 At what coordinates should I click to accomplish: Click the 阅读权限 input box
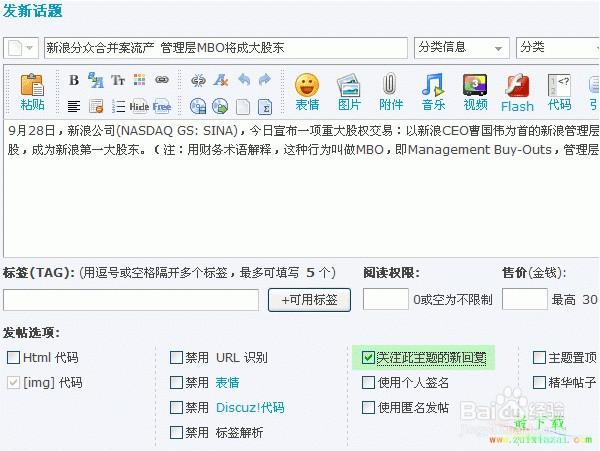[x=386, y=299]
